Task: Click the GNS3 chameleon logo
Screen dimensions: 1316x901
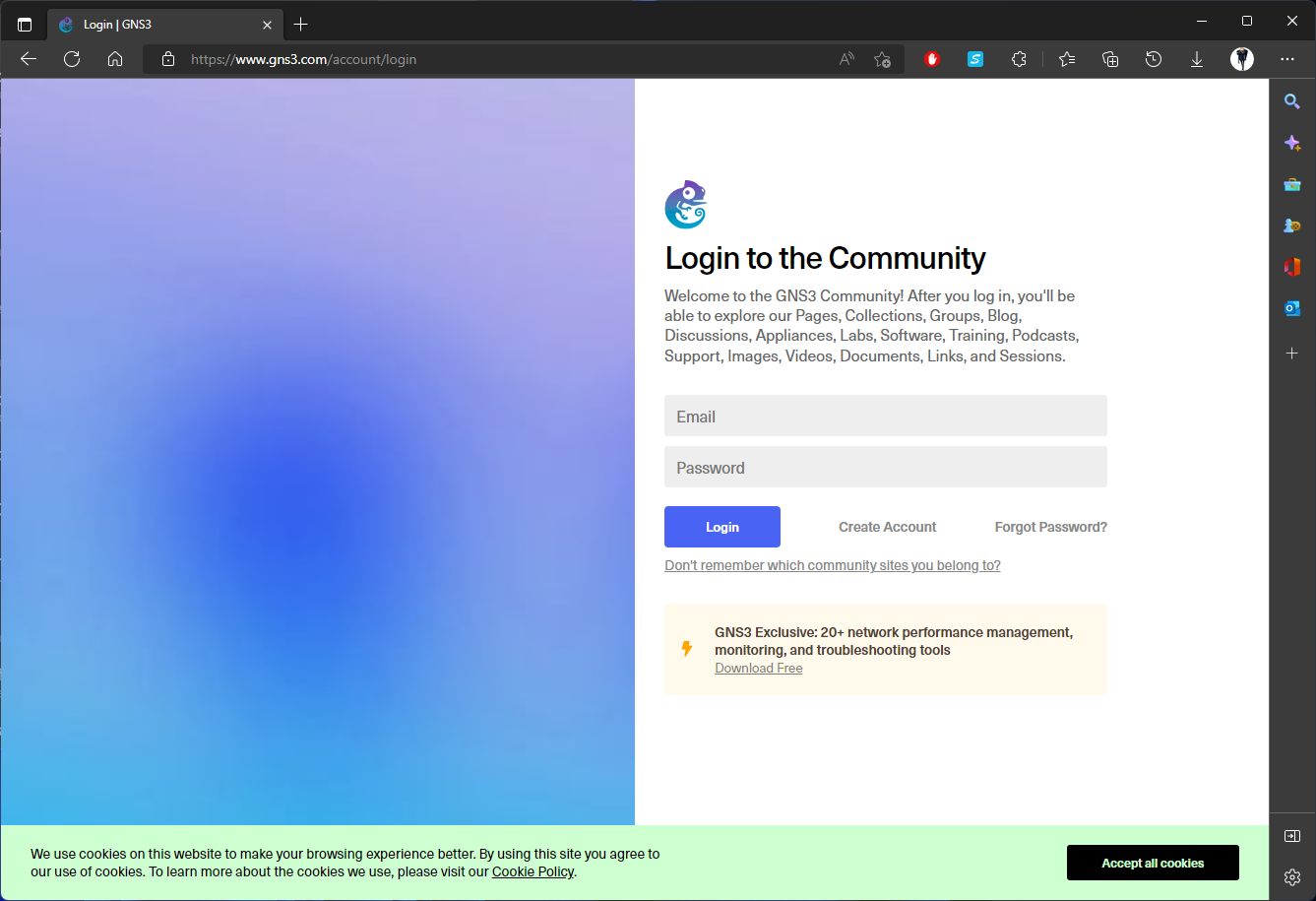Action: [x=686, y=205]
